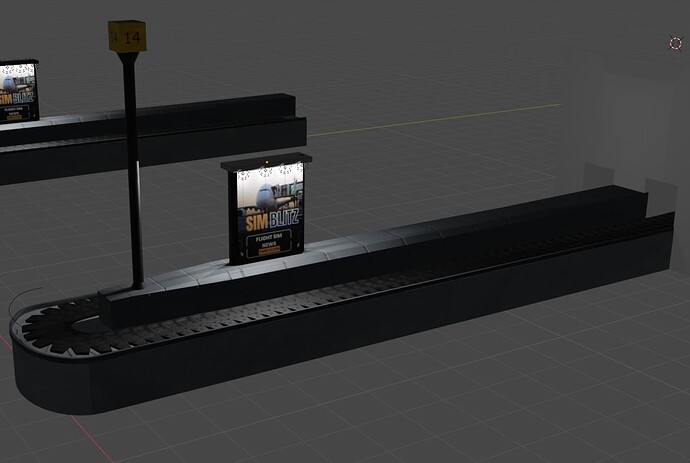Click the airplane image on the center billboard
The image size is (690, 463).
coord(266,193)
